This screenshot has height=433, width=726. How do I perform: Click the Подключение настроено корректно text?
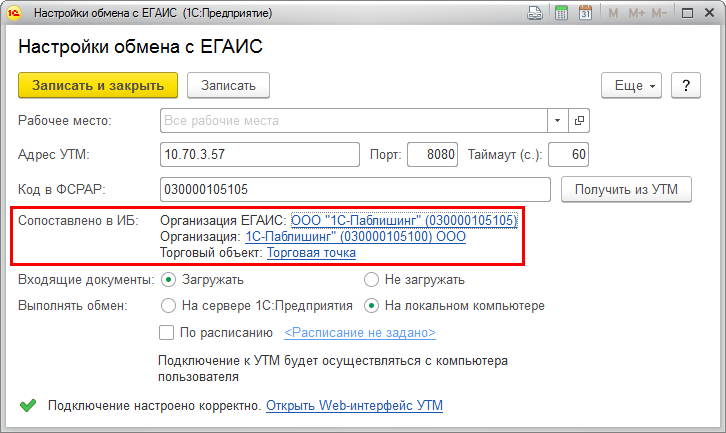tap(155, 406)
